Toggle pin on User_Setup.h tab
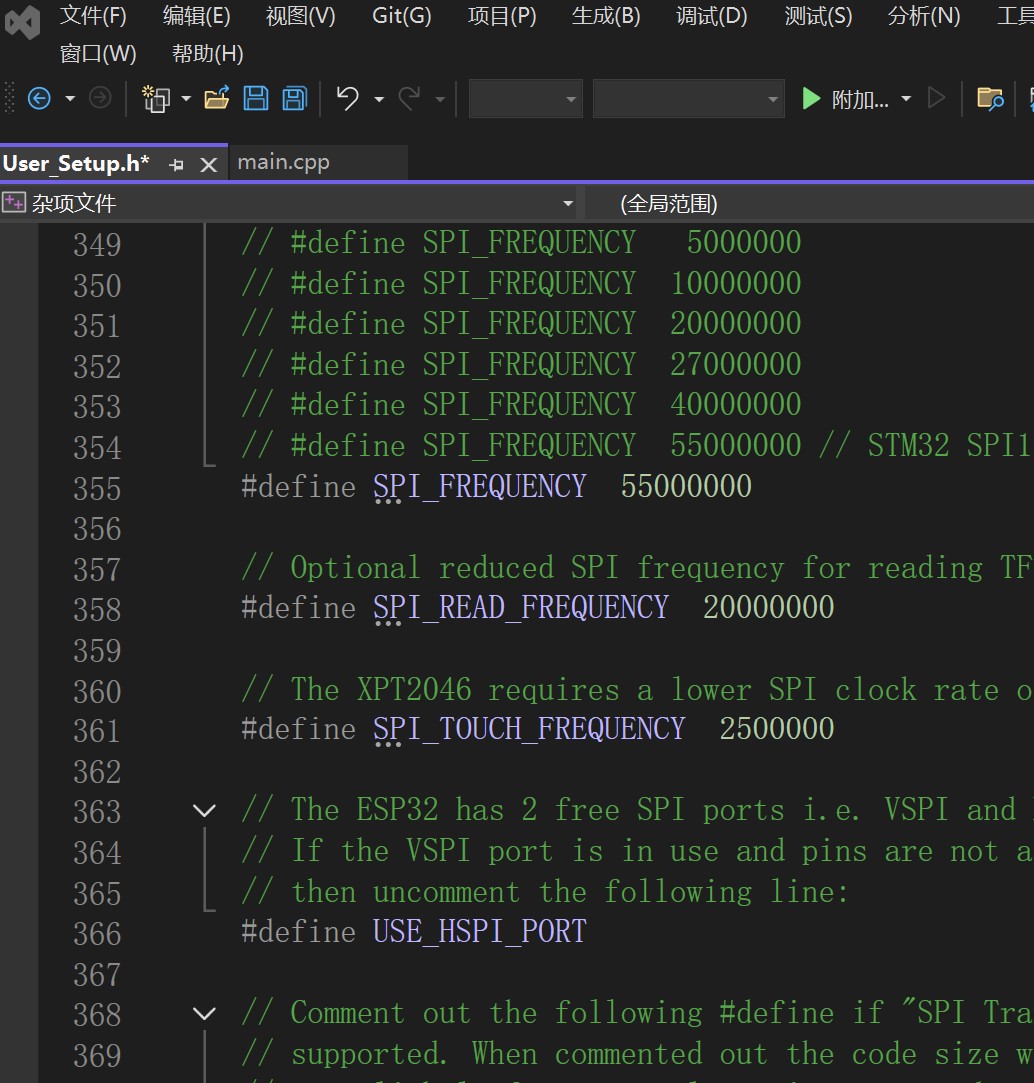The width and height of the screenshot is (1034, 1083). pos(177,165)
